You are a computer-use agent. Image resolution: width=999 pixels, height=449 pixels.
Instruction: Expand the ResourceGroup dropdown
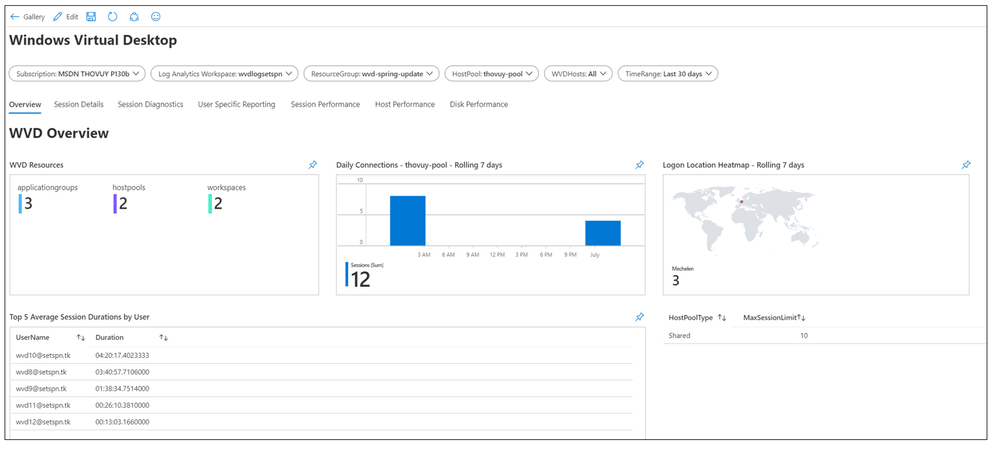372,74
